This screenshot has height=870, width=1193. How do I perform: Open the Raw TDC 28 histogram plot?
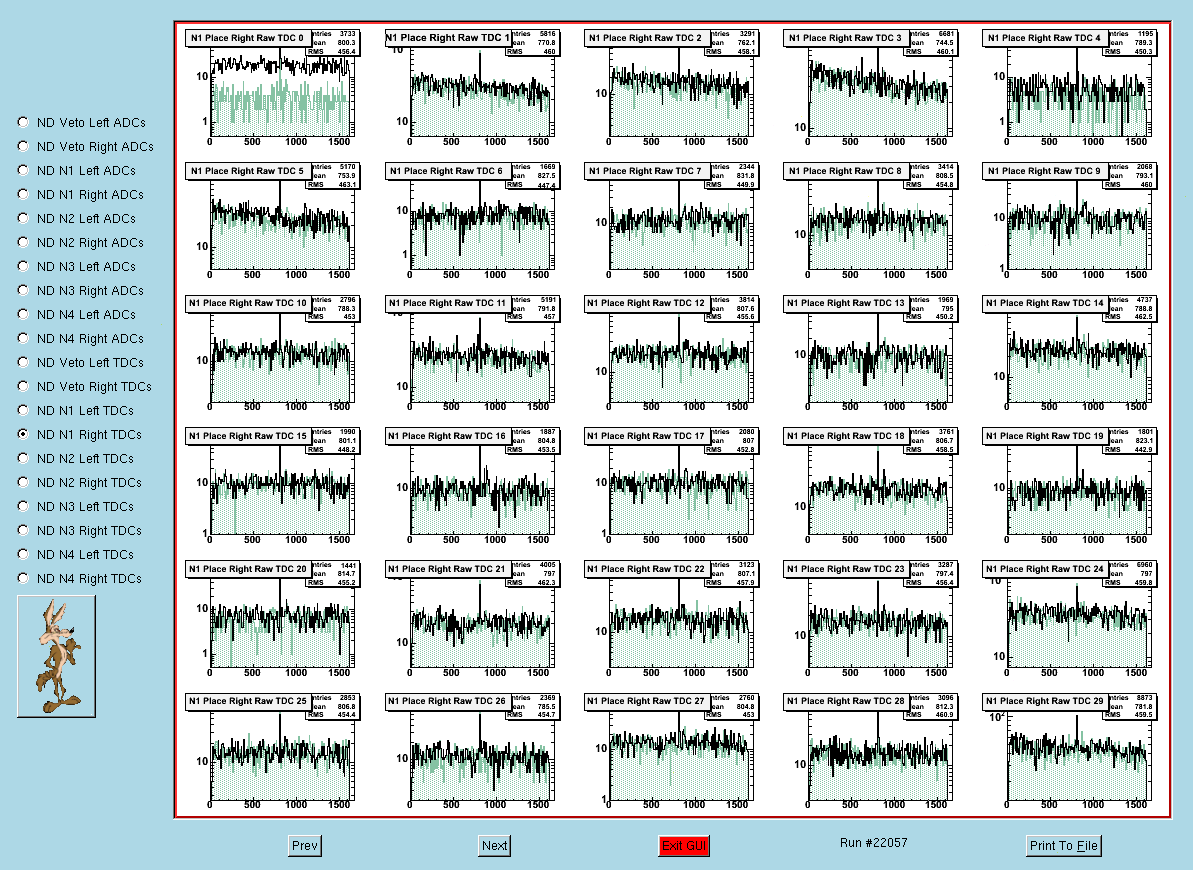pyautogui.click(x=869, y=750)
